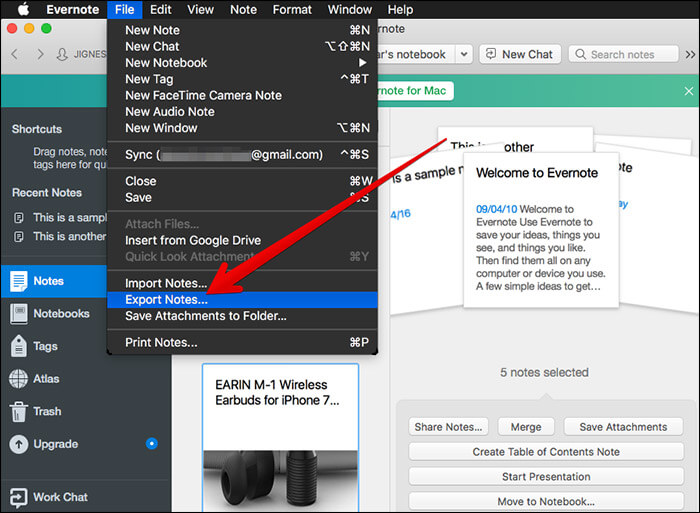Click the New Chat toolbar button
Image resolution: width=700 pixels, height=513 pixels.
(520, 54)
